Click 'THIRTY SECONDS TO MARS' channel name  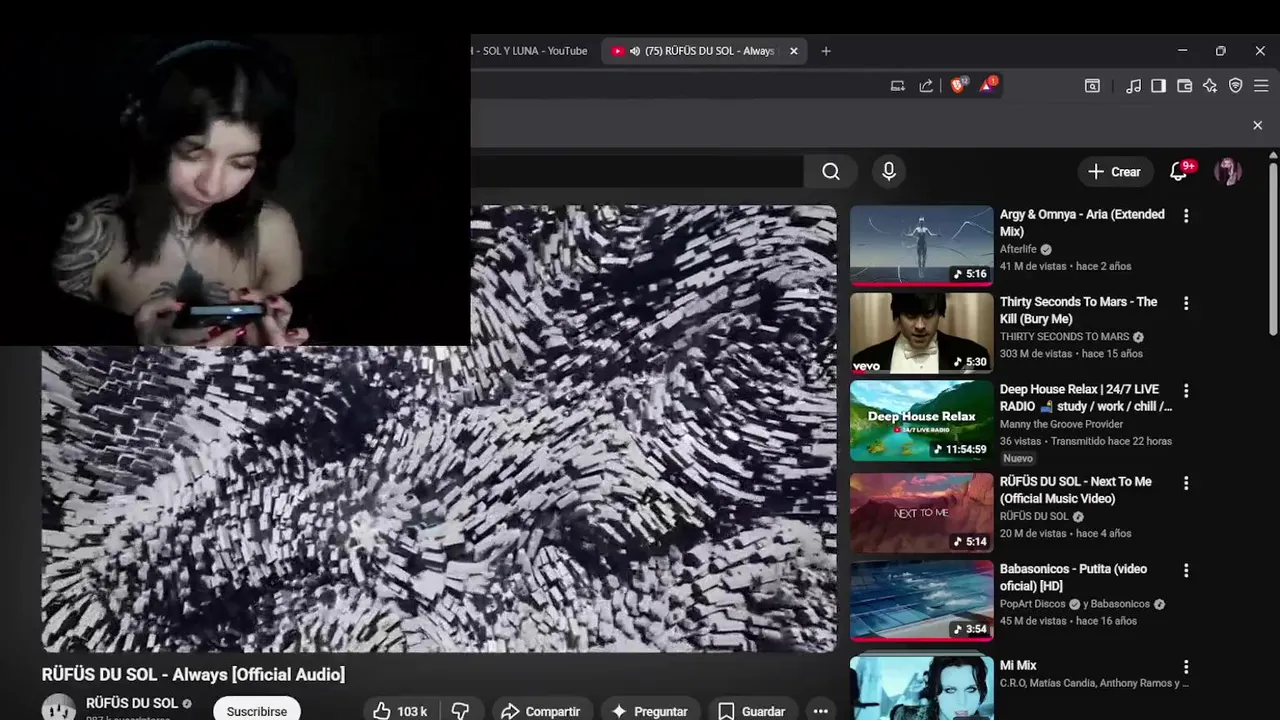pyautogui.click(x=1064, y=337)
